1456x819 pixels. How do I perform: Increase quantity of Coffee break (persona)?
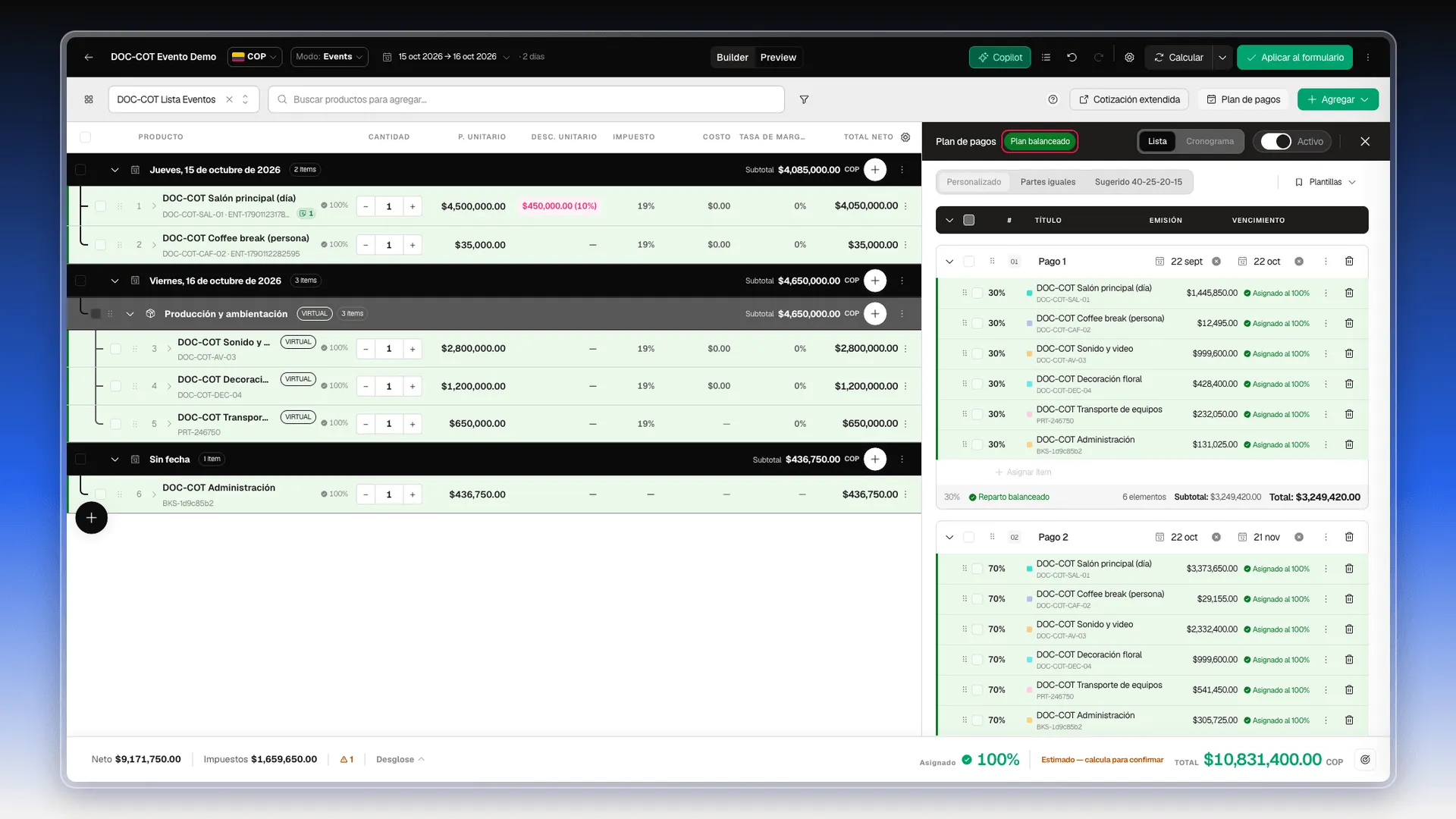click(413, 245)
